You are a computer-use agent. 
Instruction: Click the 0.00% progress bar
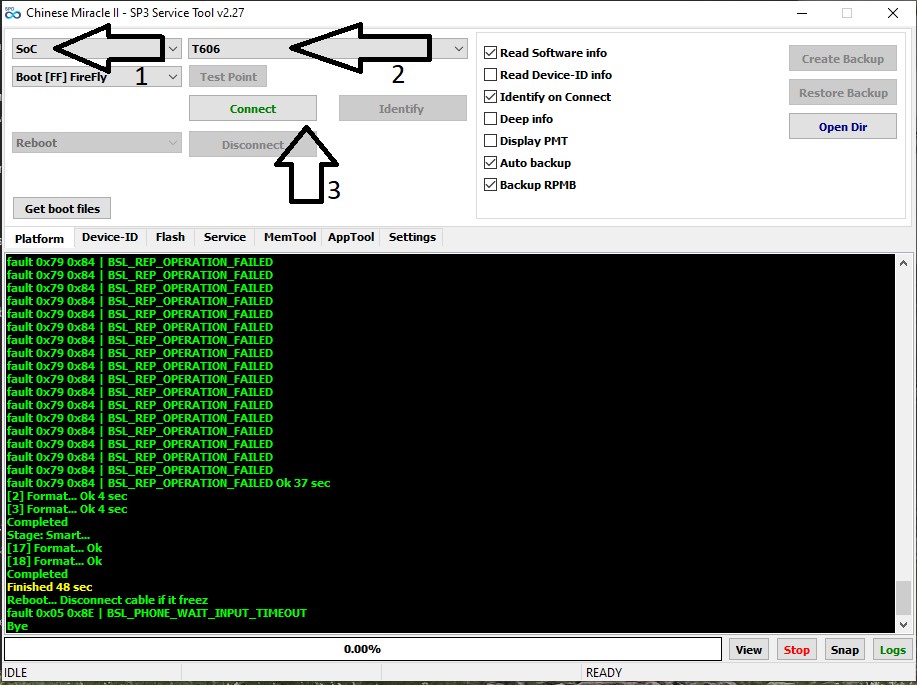(363, 649)
